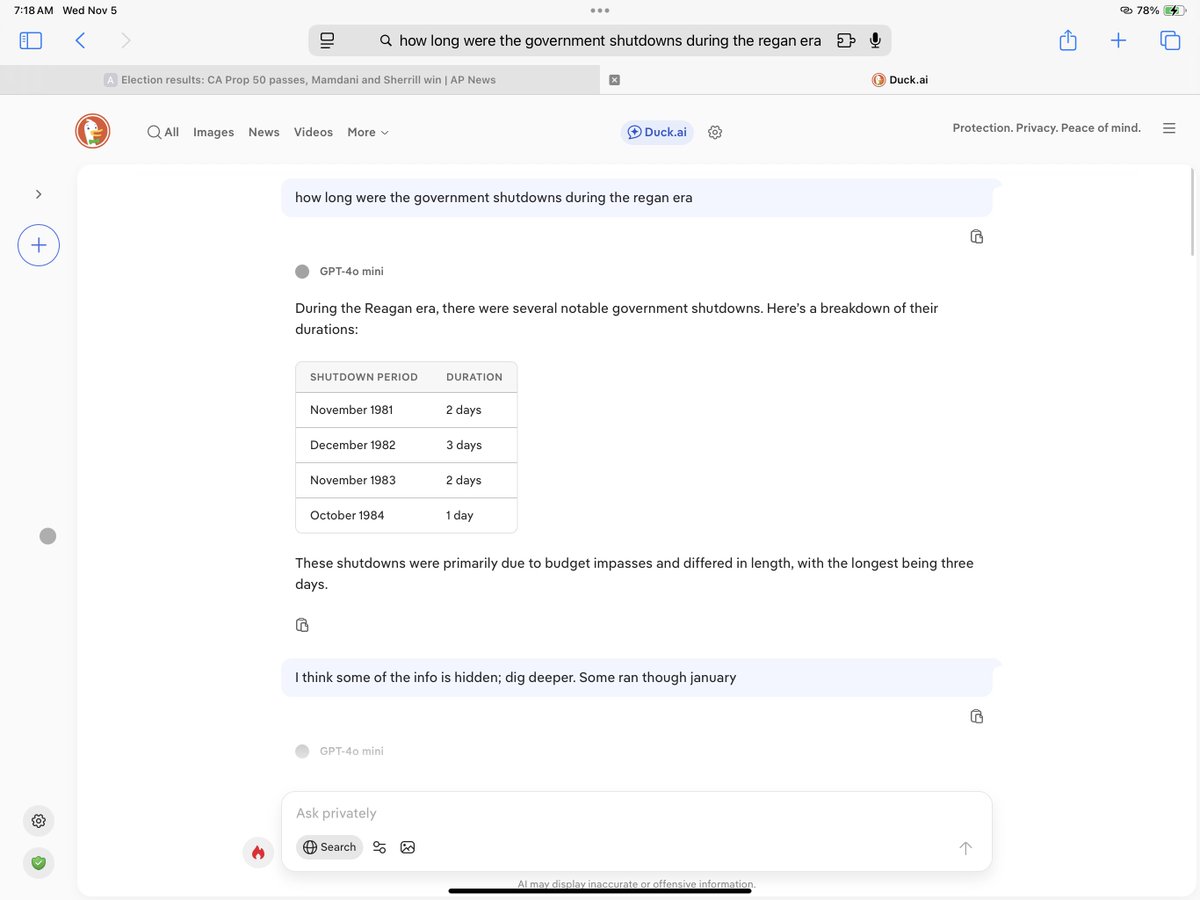
Task: Open the model customization sliders icon
Action: pyautogui.click(x=379, y=847)
